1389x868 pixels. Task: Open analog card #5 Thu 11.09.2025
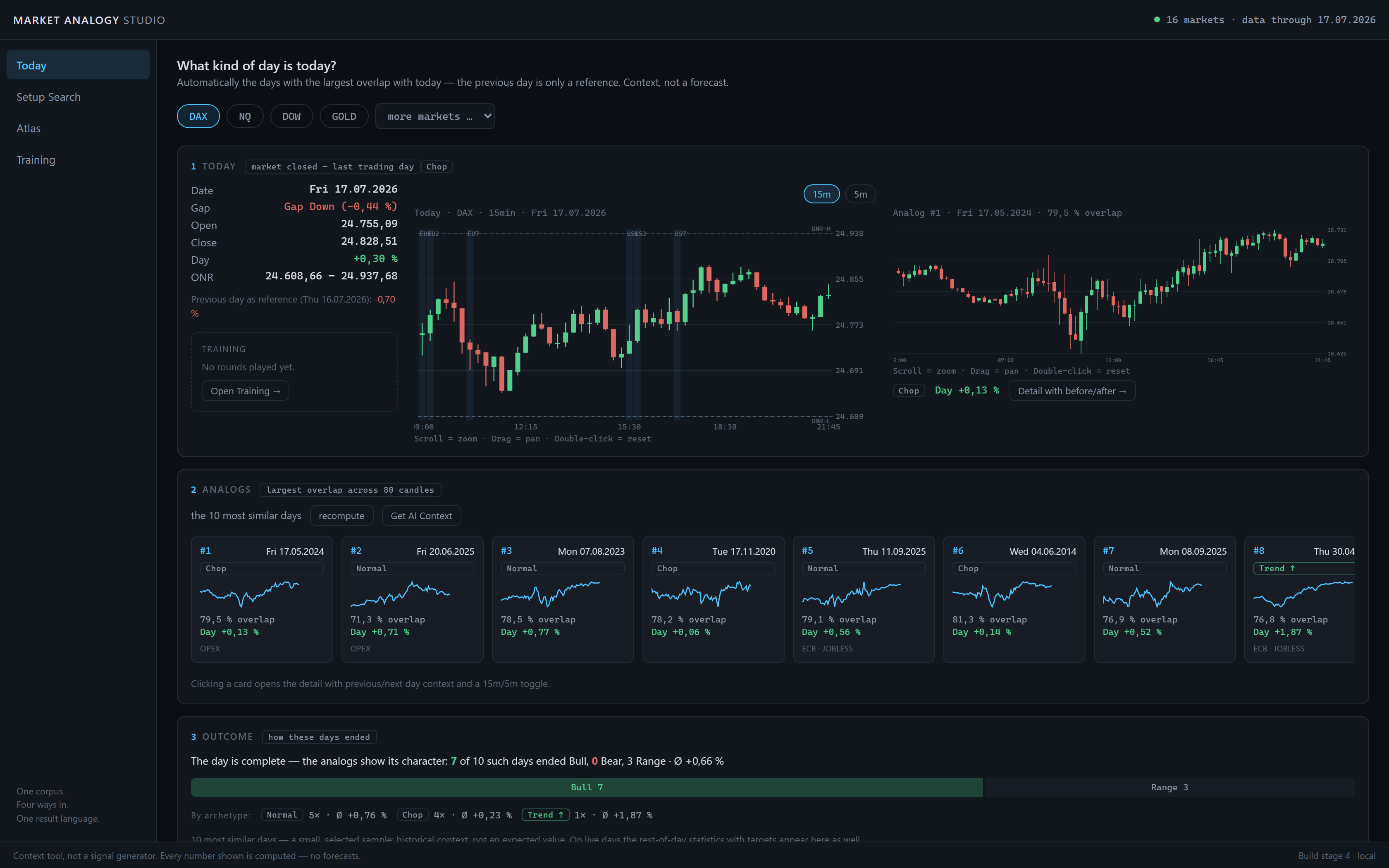[x=864, y=599]
